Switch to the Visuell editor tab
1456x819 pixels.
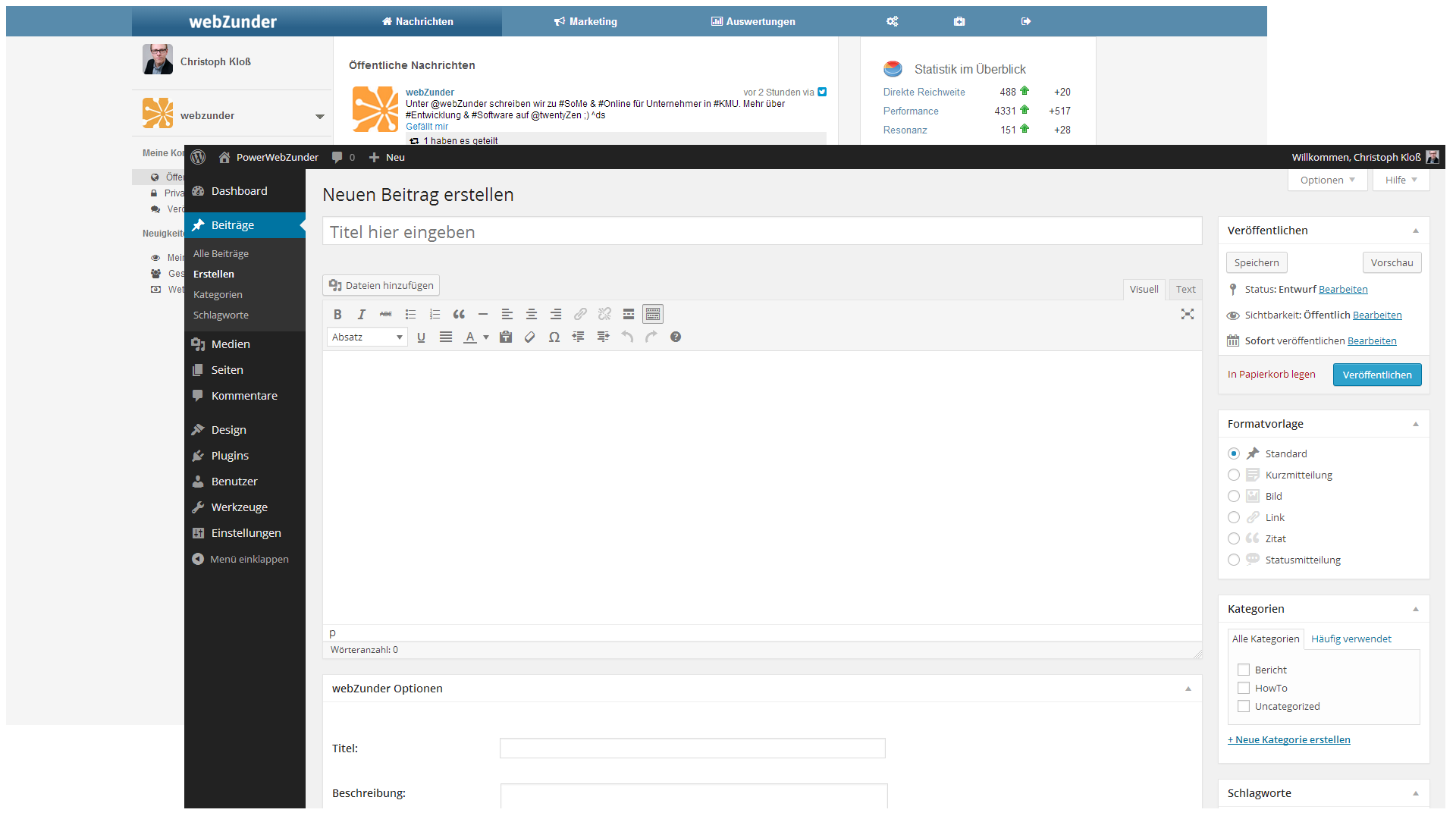pos(1144,289)
